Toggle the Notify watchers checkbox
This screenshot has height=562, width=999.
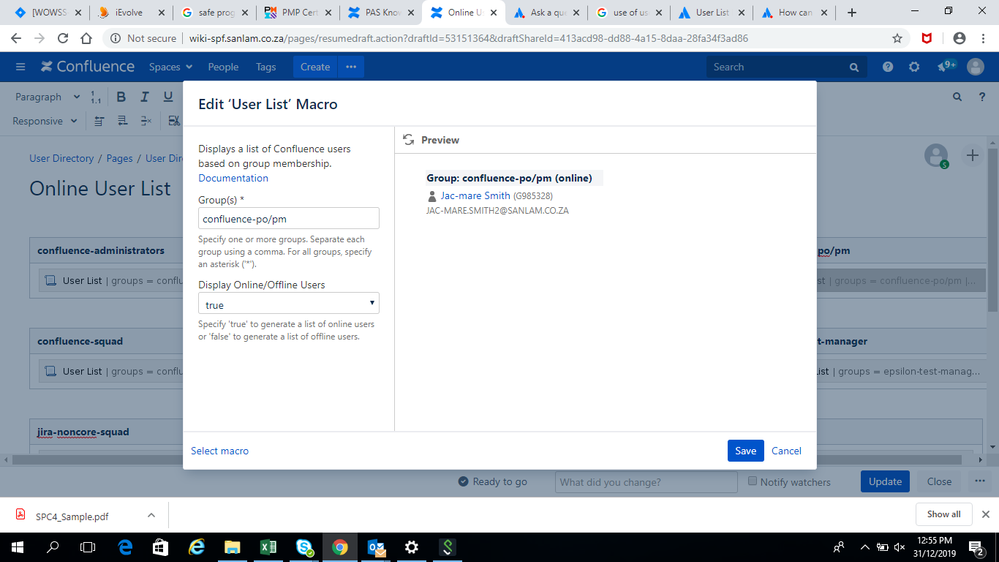(752, 481)
